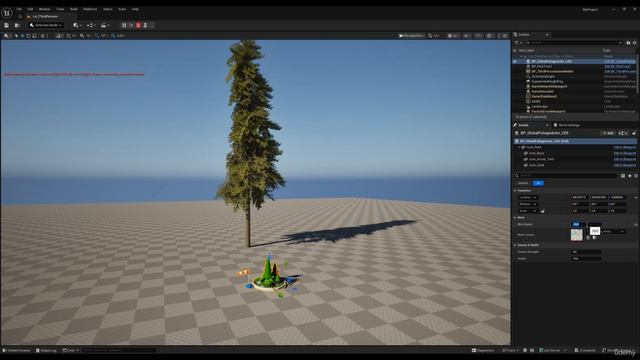Open the File menu
The width and height of the screenshot is (640, 360).
tap(19, 9)
